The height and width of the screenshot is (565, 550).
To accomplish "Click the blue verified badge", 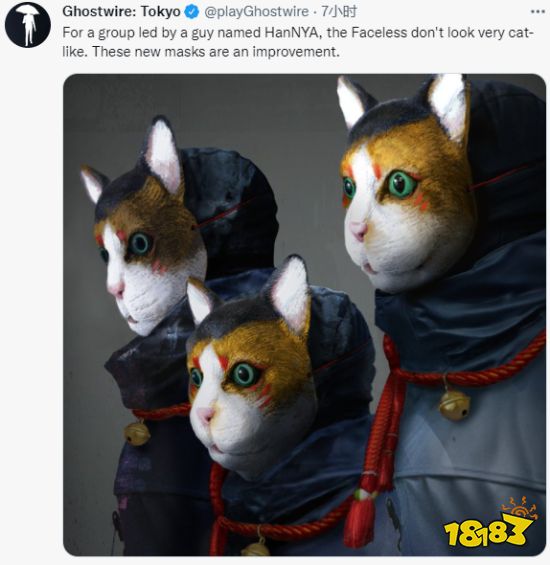I will pos(192,12).
